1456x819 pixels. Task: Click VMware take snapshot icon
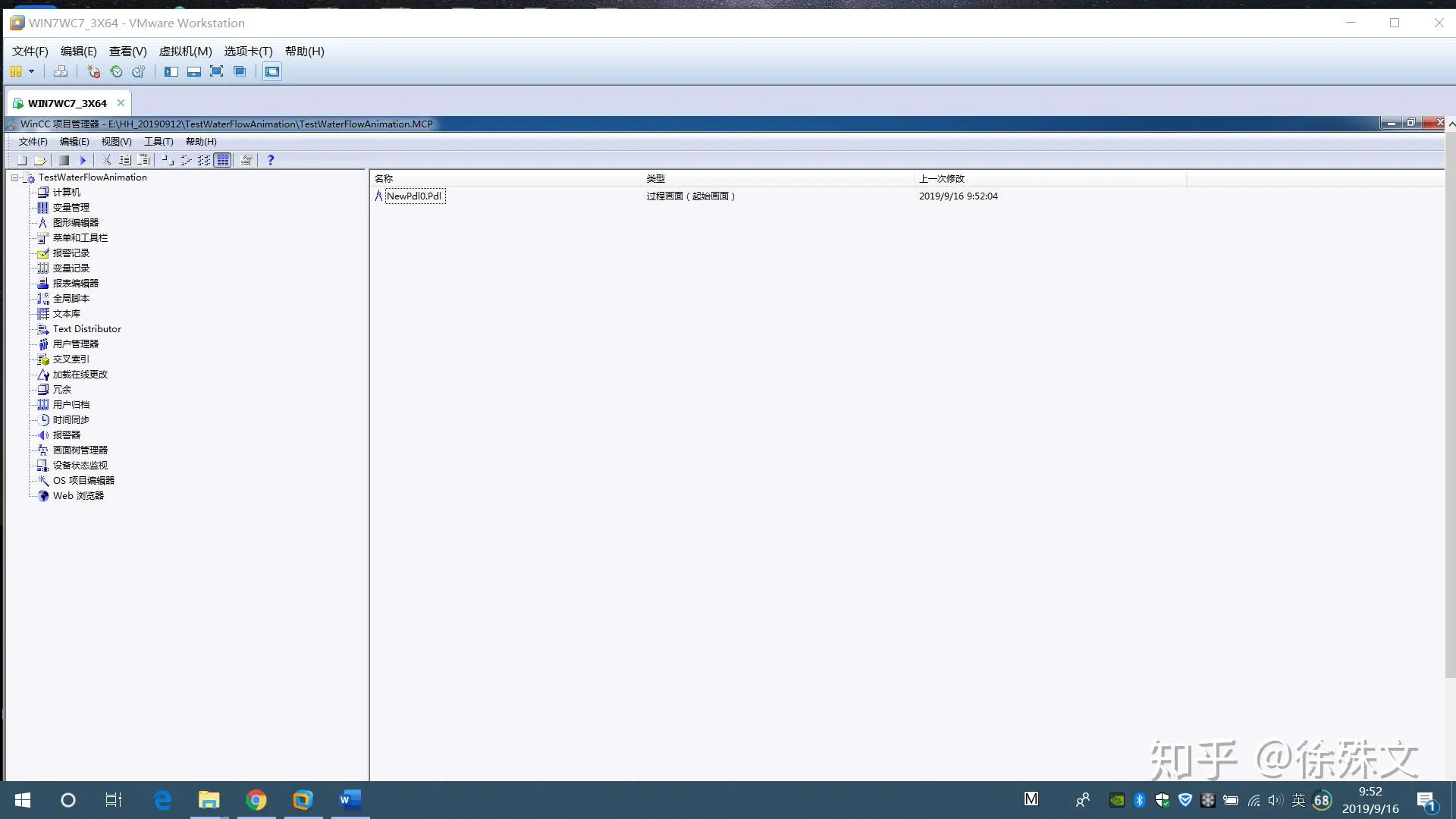click(x=93, y=71)
